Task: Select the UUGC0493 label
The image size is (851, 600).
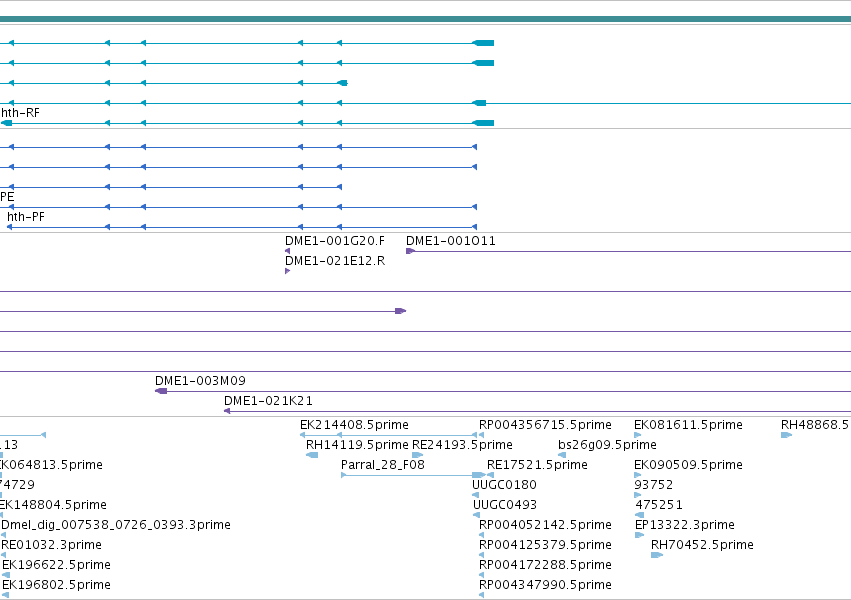Action: pos(505,505)
